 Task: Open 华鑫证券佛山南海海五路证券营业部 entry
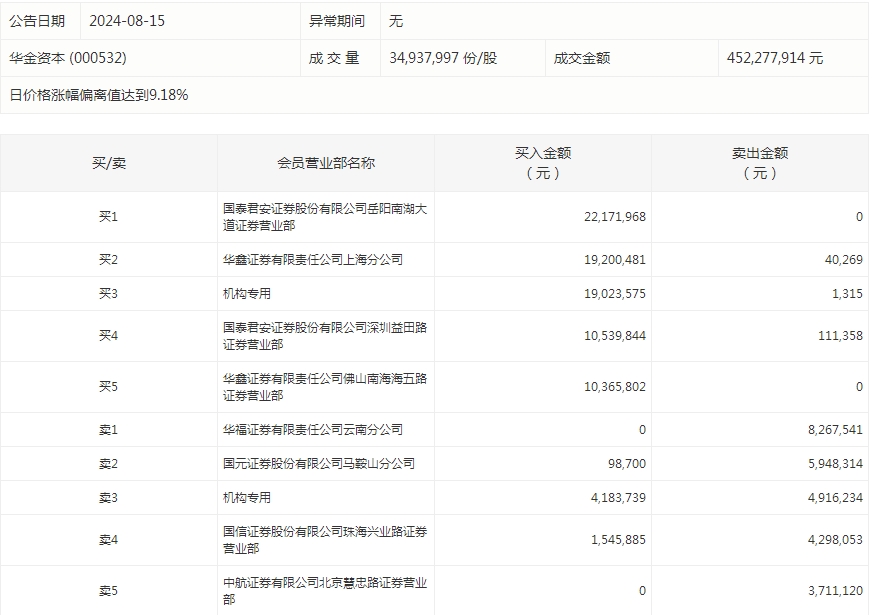325,387
